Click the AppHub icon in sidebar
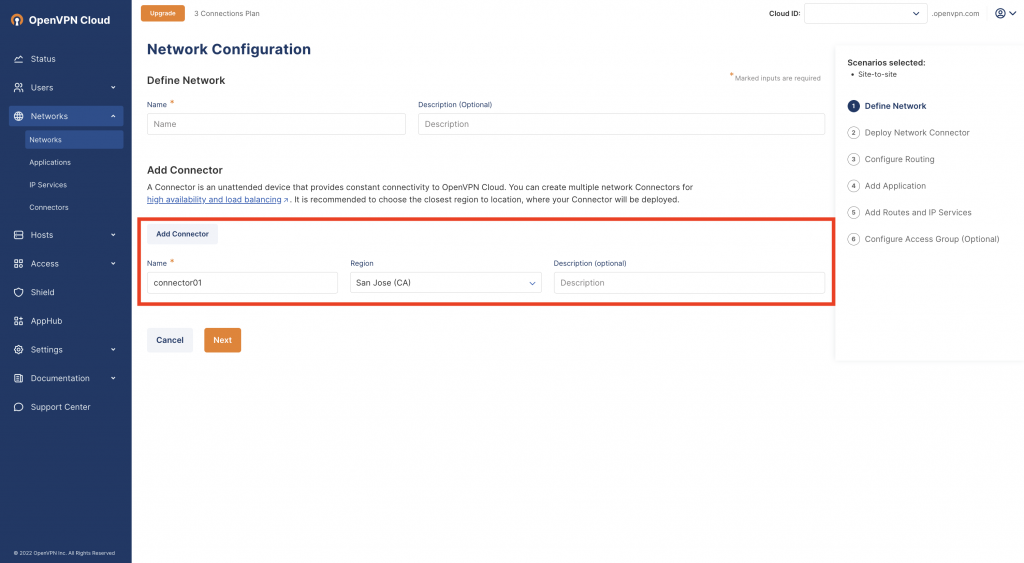 pos(18,321)
